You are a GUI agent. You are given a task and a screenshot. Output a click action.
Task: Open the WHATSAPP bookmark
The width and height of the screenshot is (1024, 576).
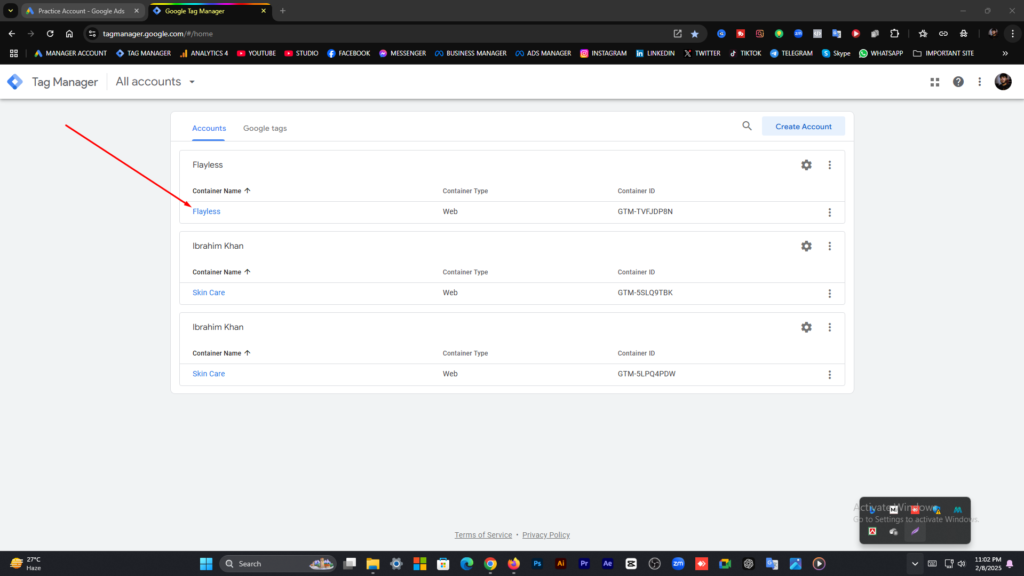coord(881,54)
